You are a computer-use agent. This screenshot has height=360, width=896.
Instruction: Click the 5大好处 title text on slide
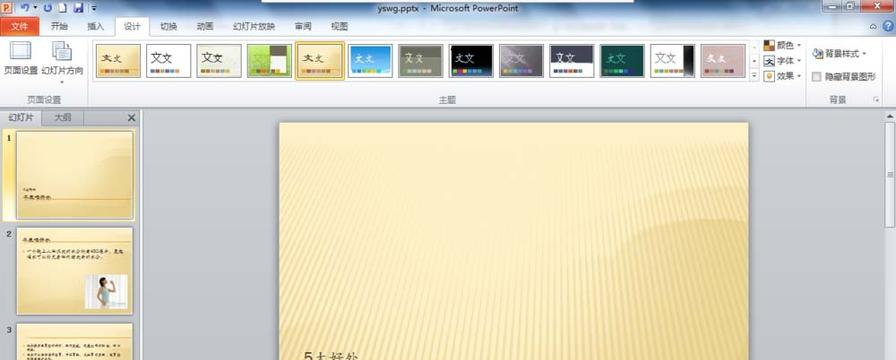330,356
